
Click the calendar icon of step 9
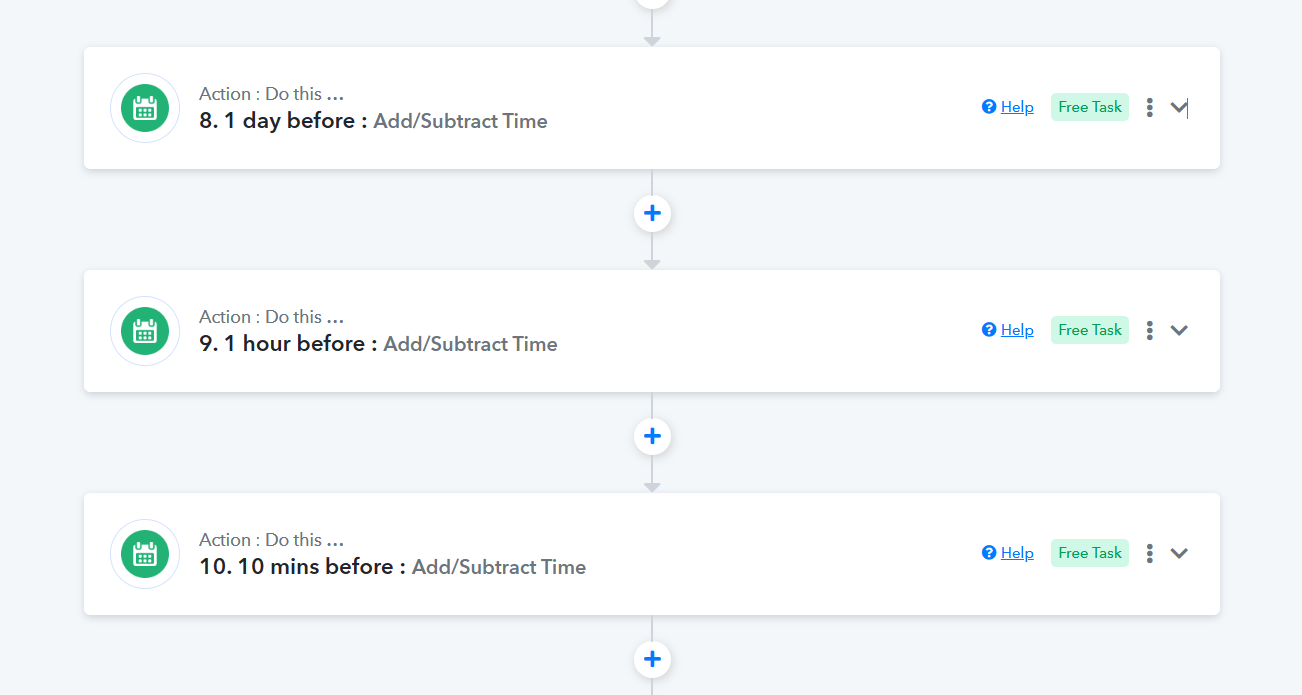[x=145, y=331]
